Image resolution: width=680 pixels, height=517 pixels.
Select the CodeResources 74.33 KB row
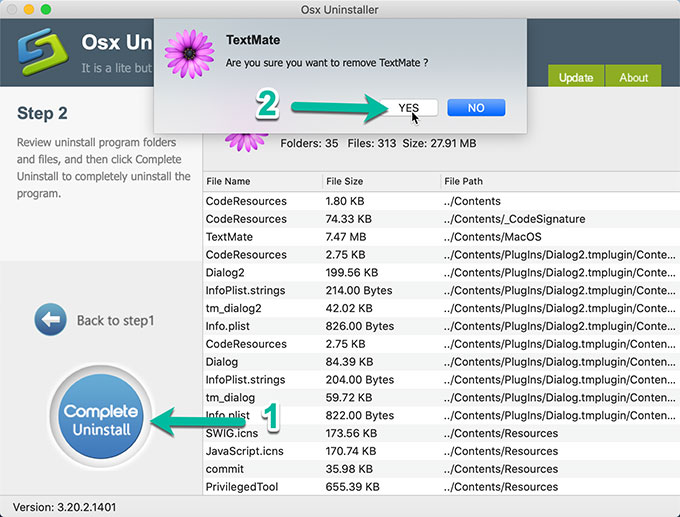tap(441, 219)
